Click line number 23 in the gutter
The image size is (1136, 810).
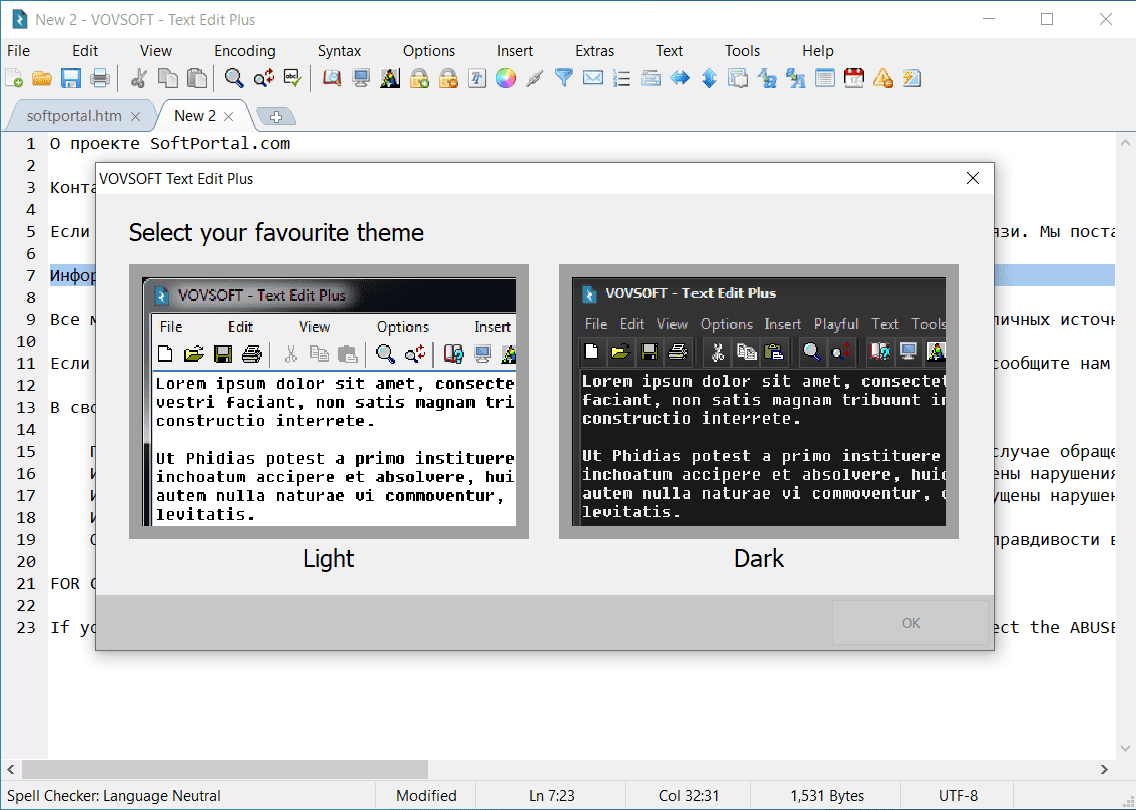pyautogui.click(x=26, y=627)
